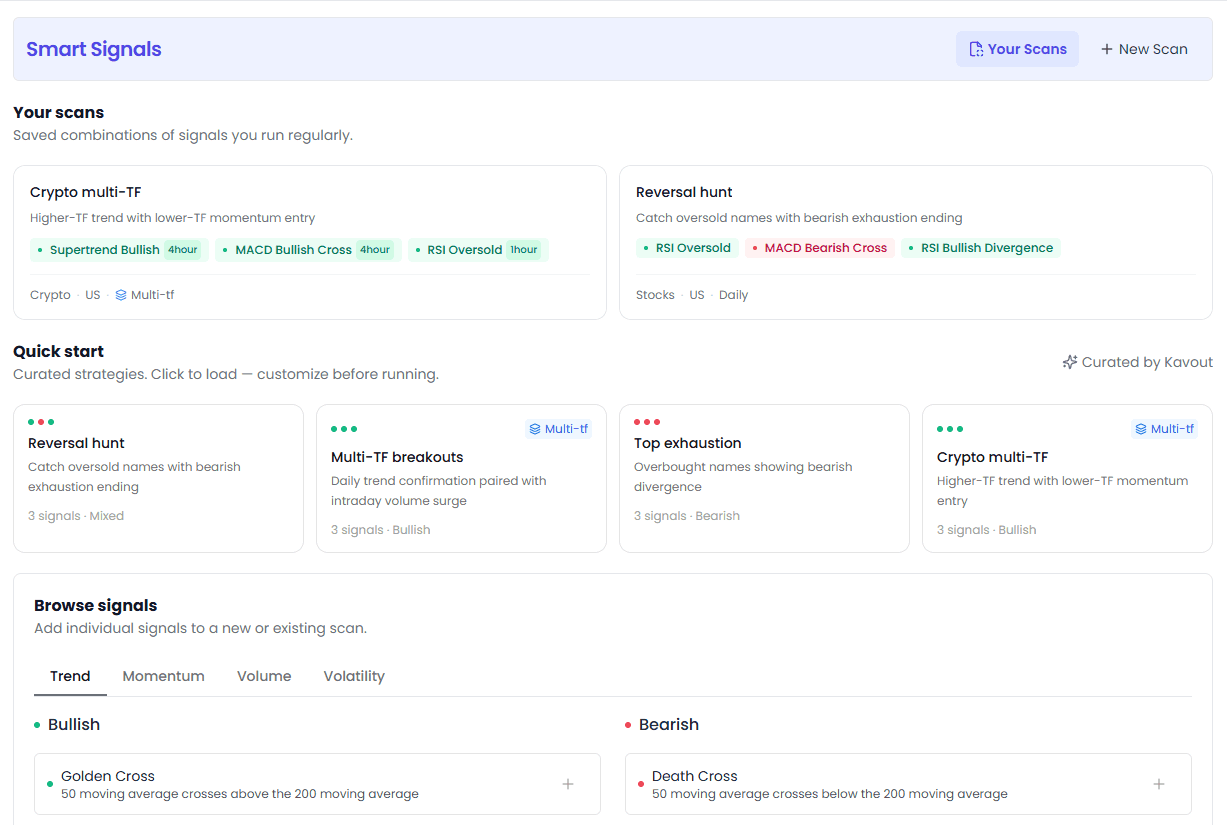Show the Volatility tab
This screenshot has width=1227, height=825.
click(354, 676)
